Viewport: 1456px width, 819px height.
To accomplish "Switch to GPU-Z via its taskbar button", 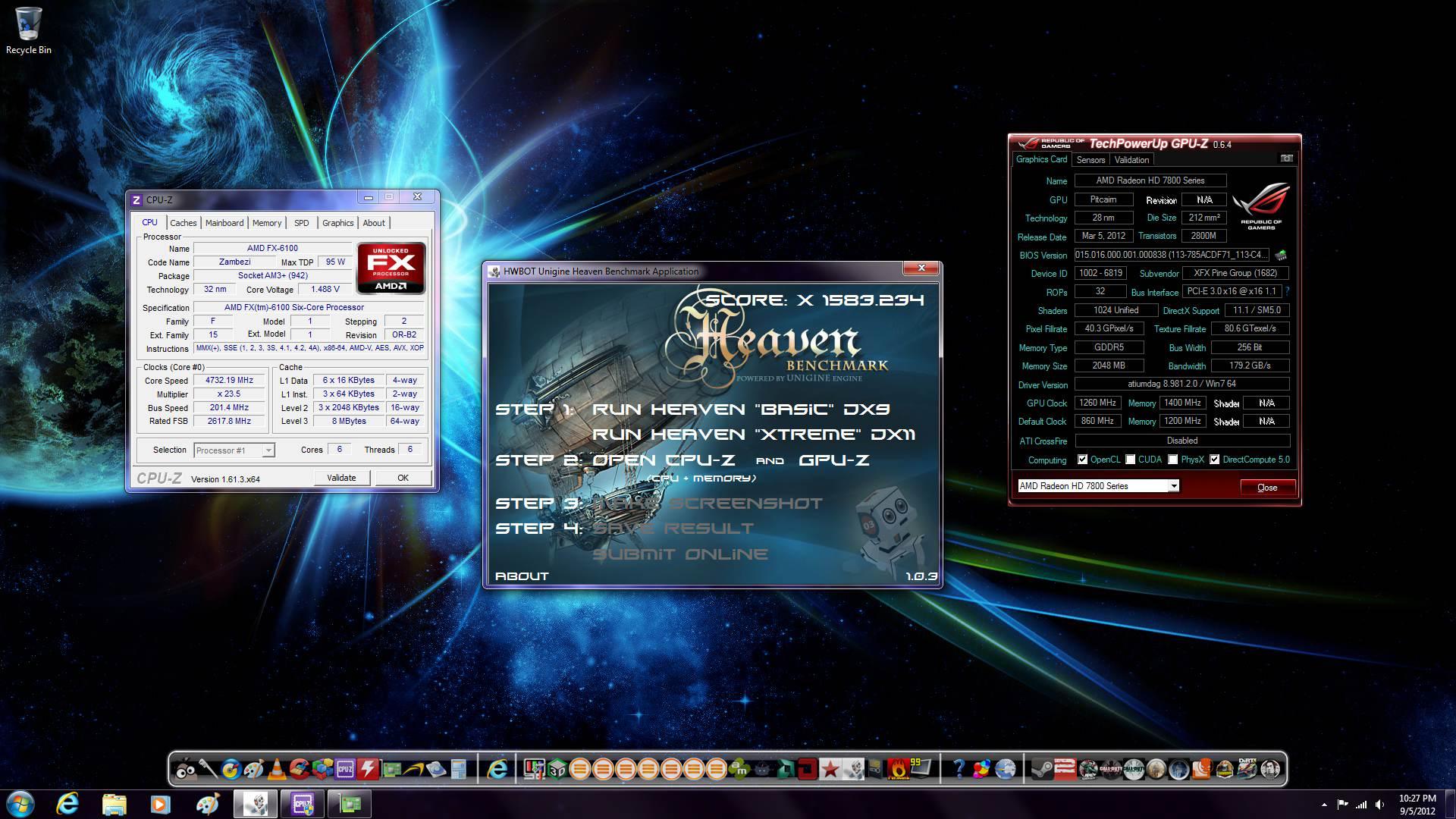I will tap(350, 804).
